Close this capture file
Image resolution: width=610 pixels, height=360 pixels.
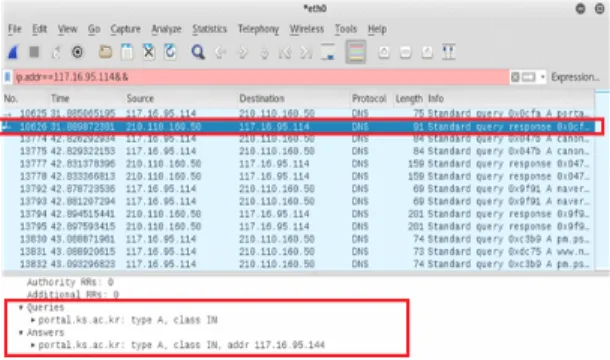[149, 52]
